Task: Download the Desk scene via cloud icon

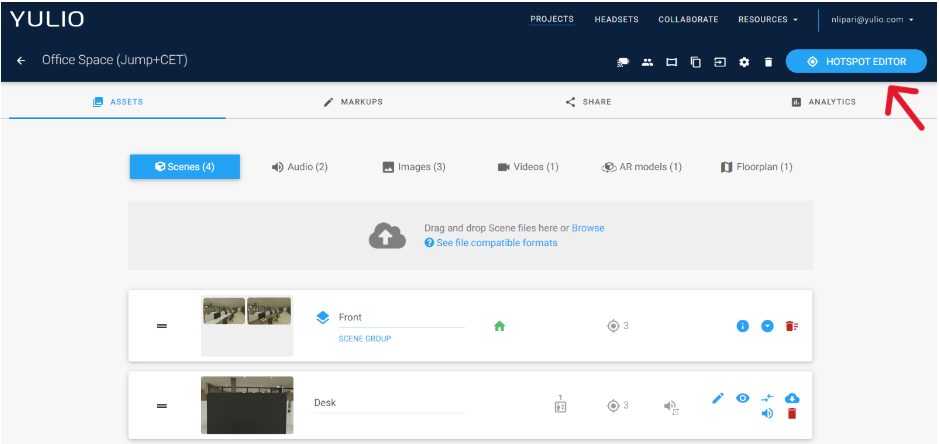Action: (x=793, y=398)
